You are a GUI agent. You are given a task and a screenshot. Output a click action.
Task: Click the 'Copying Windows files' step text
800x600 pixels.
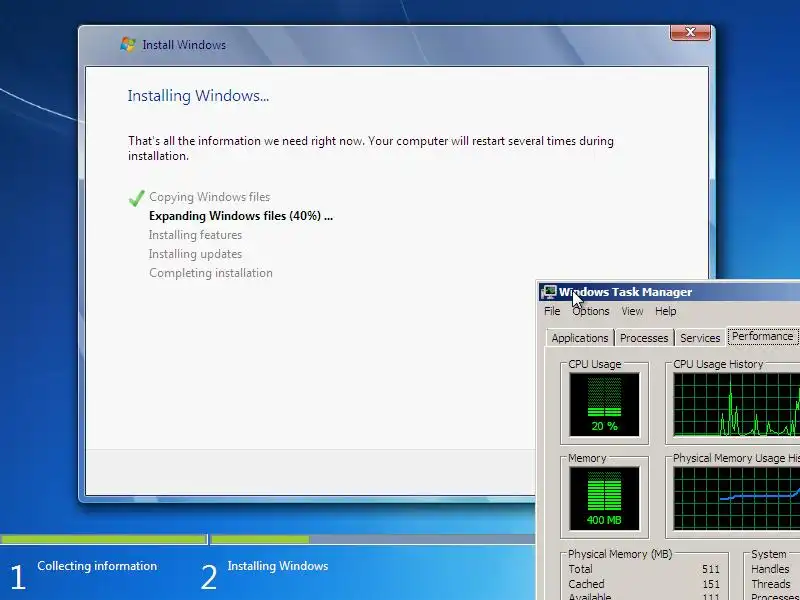[x=210, y=197]
